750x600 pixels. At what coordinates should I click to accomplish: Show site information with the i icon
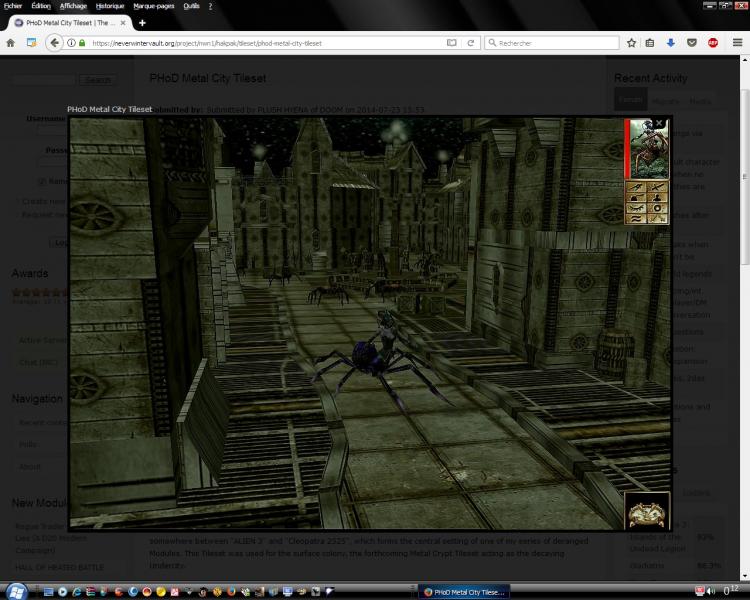[71, 43]
